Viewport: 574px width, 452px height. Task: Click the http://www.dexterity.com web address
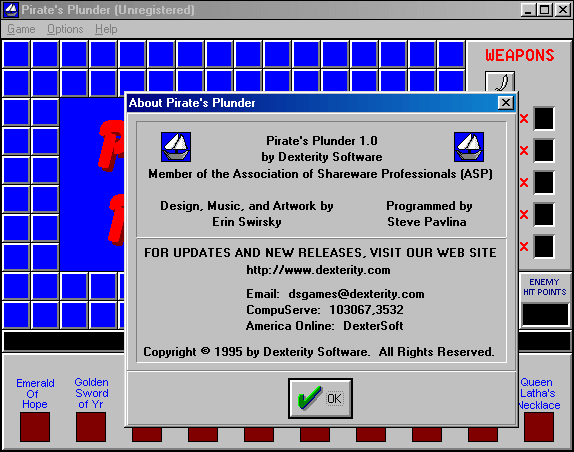318,270
